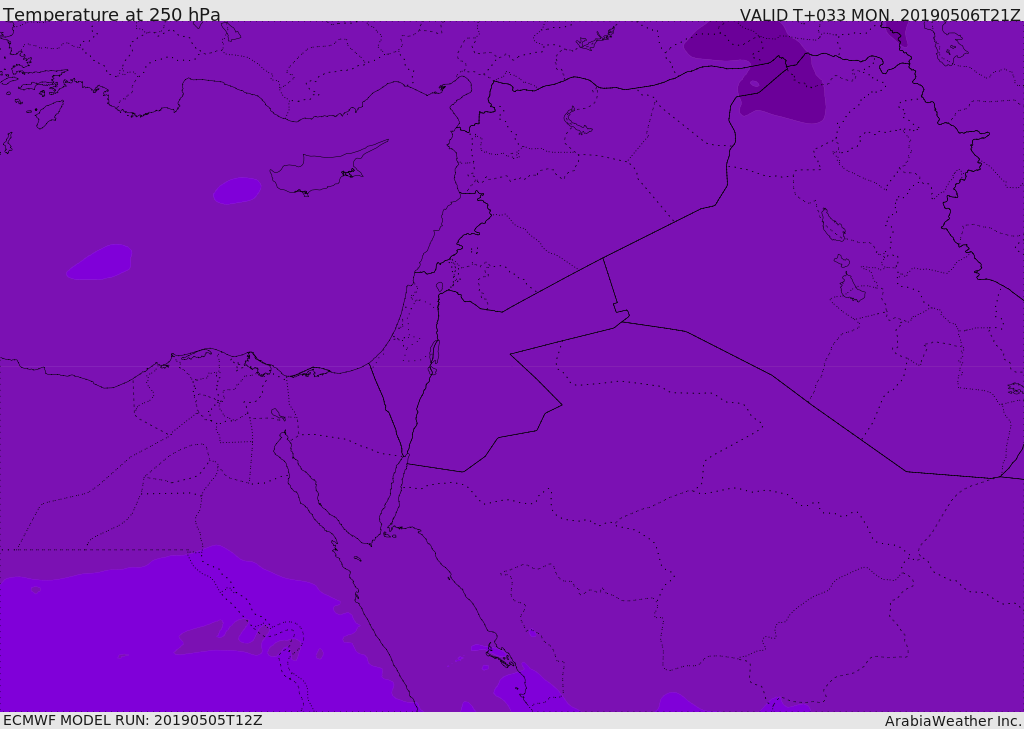Click the ECMWF MODEL RUN label
This screenshot has height=729, width=1024.
133,720
